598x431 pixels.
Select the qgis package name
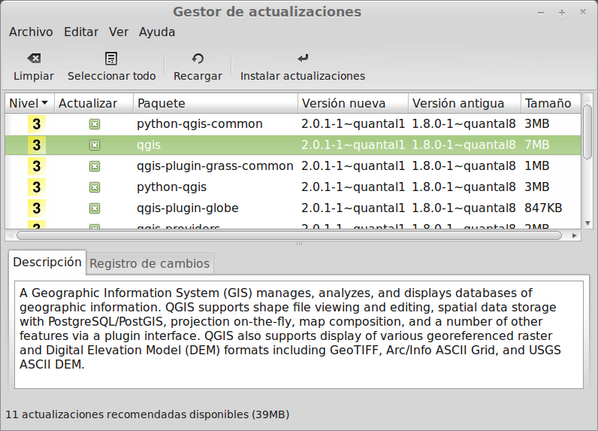click(149, 145)
